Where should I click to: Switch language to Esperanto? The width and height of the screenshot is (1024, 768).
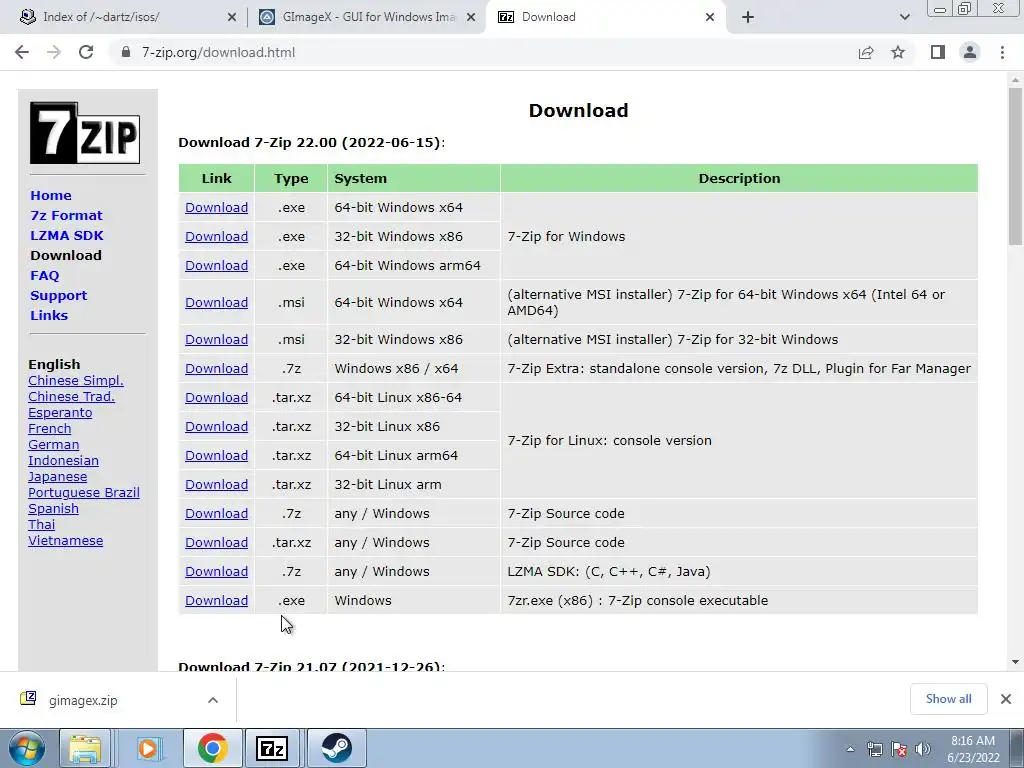(x=60, y=413)
